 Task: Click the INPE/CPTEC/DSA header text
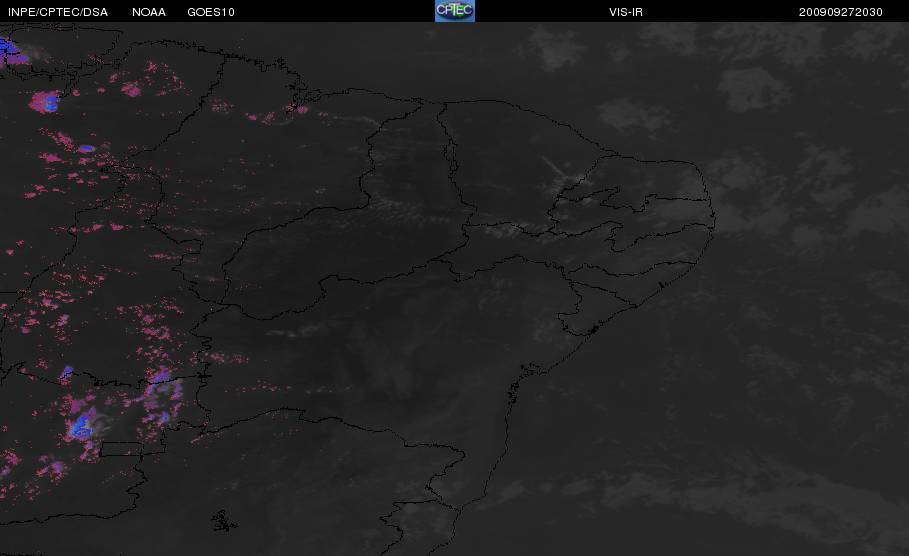(x=58, y=12)
